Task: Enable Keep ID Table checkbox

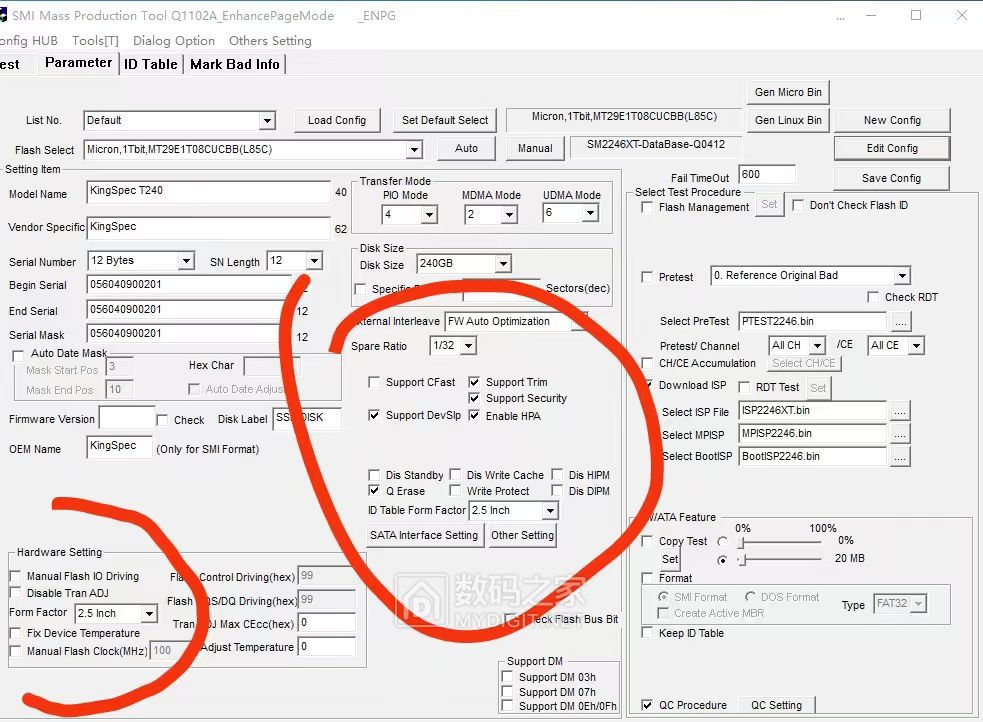Action: (647, 632)
